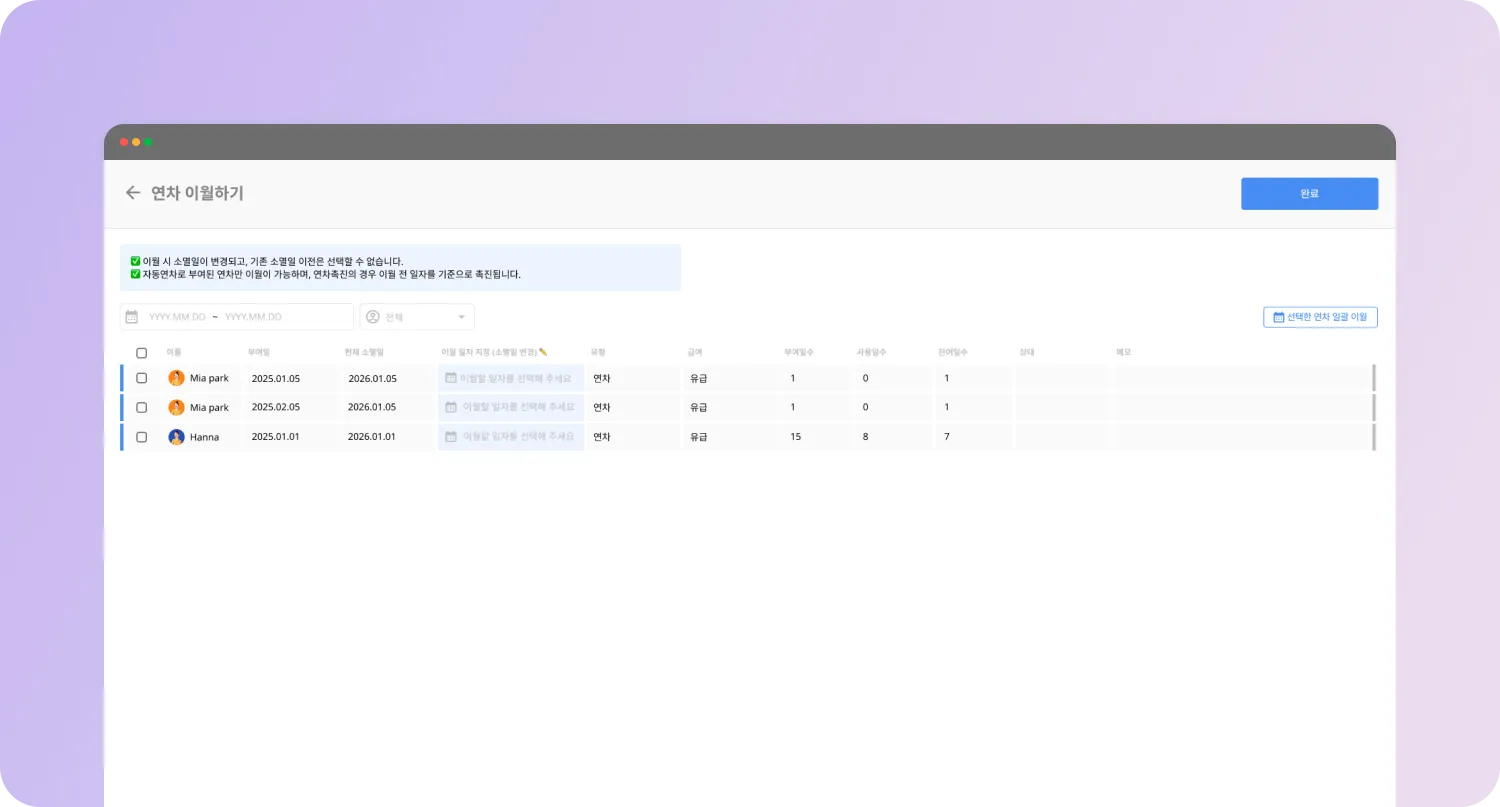Screen dimensions: 1500x807
Task: Click the 잔여일수 column header
Action: tap(953, 352)
